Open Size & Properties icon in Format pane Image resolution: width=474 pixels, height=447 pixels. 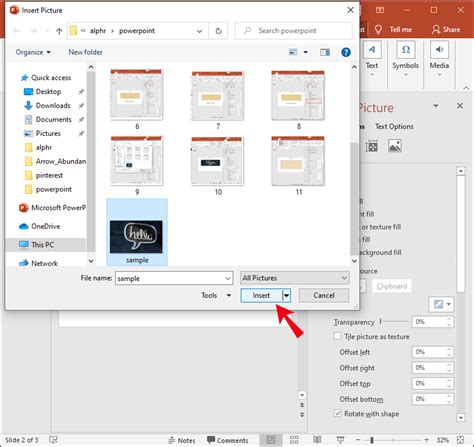tap(371, 146)
